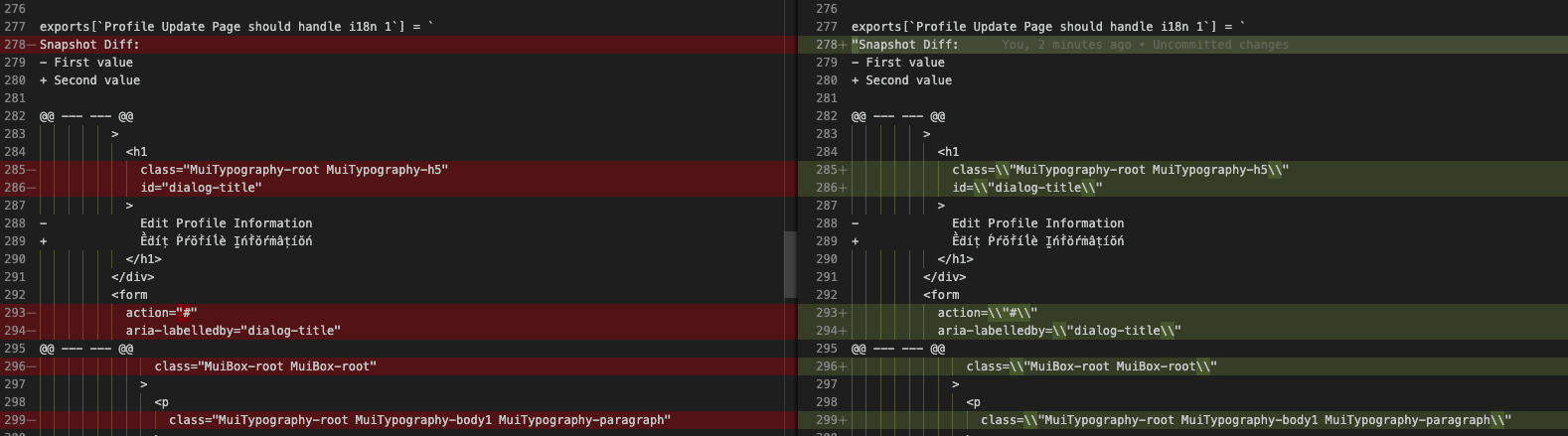Viewport: 1568px width, 436px height.
Task: Click "+ Second value" in the original pane
Action: (89, 80)
